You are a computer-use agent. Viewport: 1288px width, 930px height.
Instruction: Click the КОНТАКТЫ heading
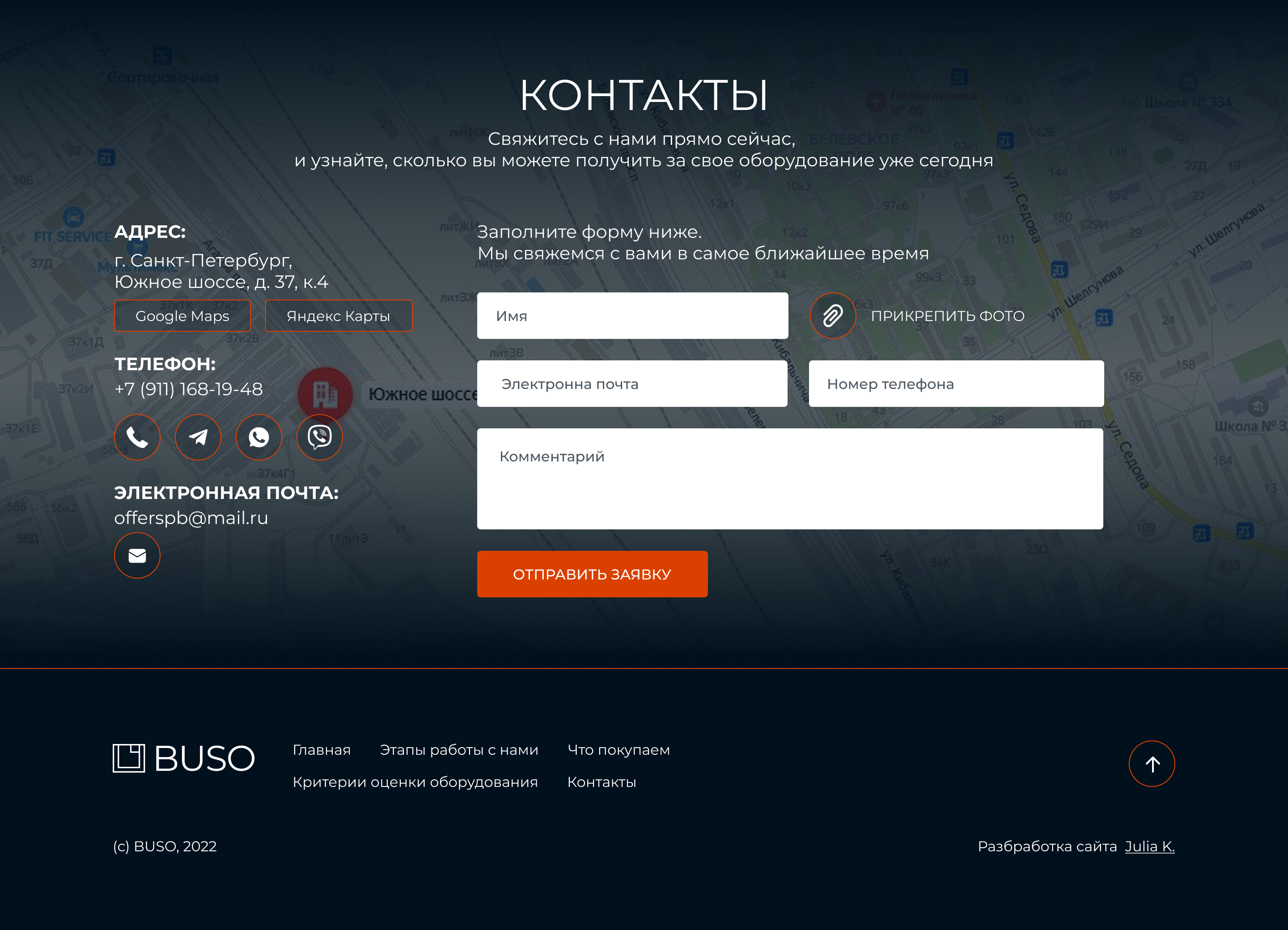[644, 95]
